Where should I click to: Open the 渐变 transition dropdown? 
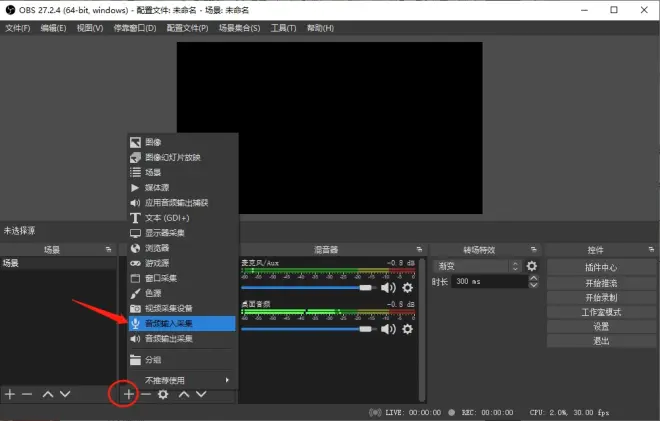click(477, 266)
